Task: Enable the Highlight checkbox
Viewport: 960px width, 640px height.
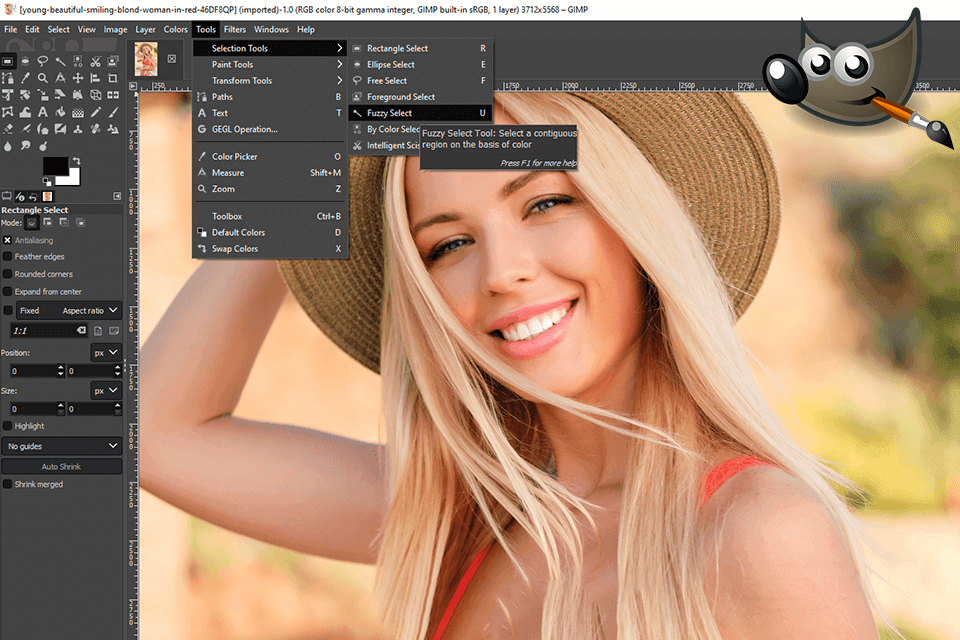Action: [x=7, y=426]
